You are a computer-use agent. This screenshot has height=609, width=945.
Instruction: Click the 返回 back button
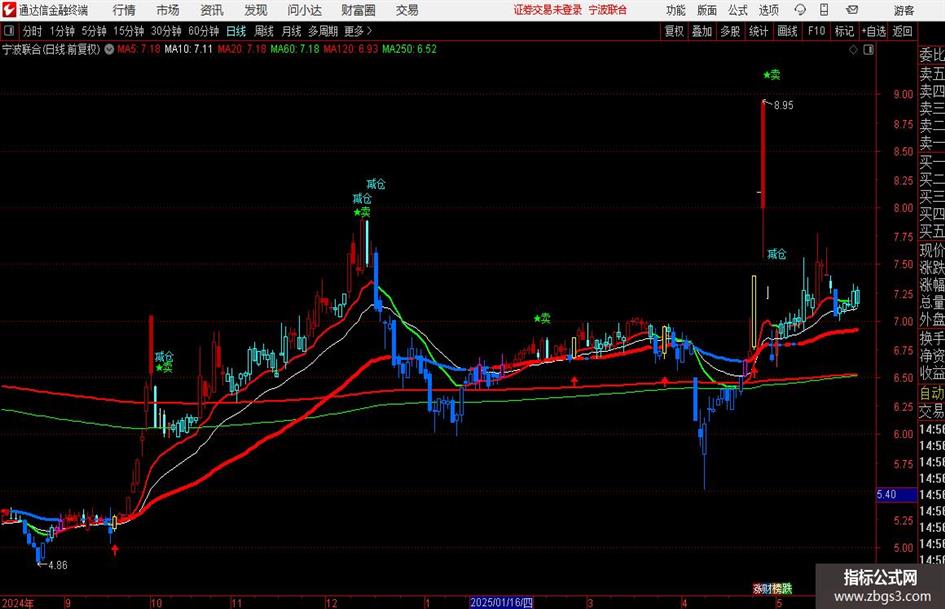click(x=902, y=31)
